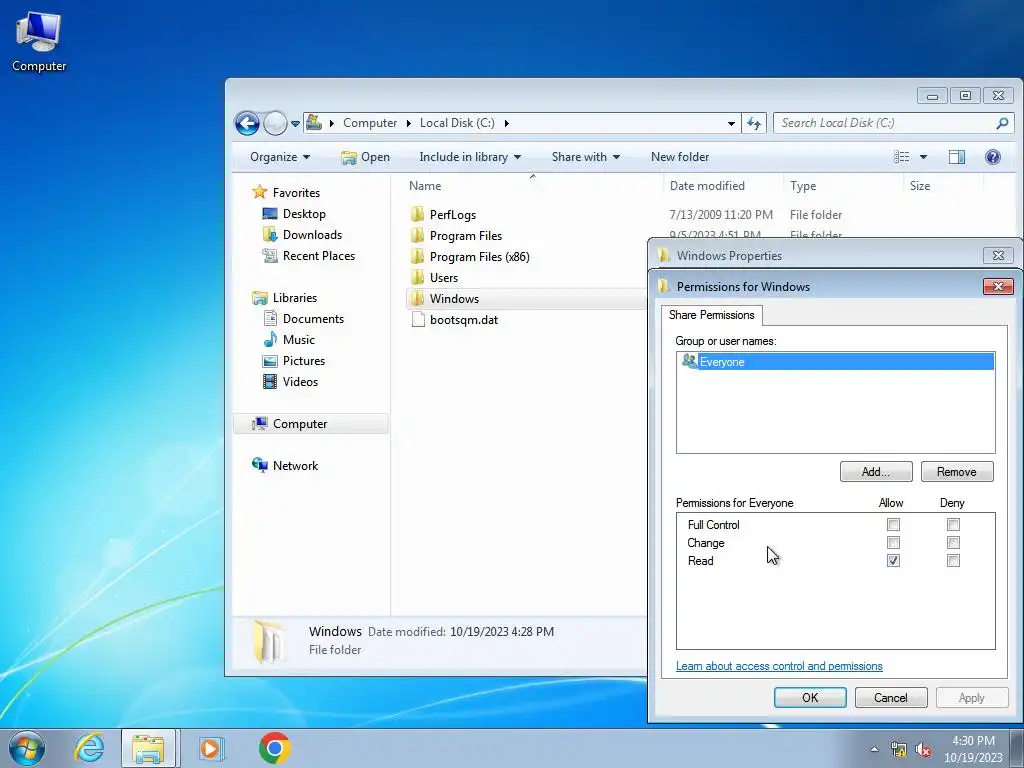Check Allow for Full Control
The width and height of the screenshot is (1024, 768).
(x=893, y=524)
